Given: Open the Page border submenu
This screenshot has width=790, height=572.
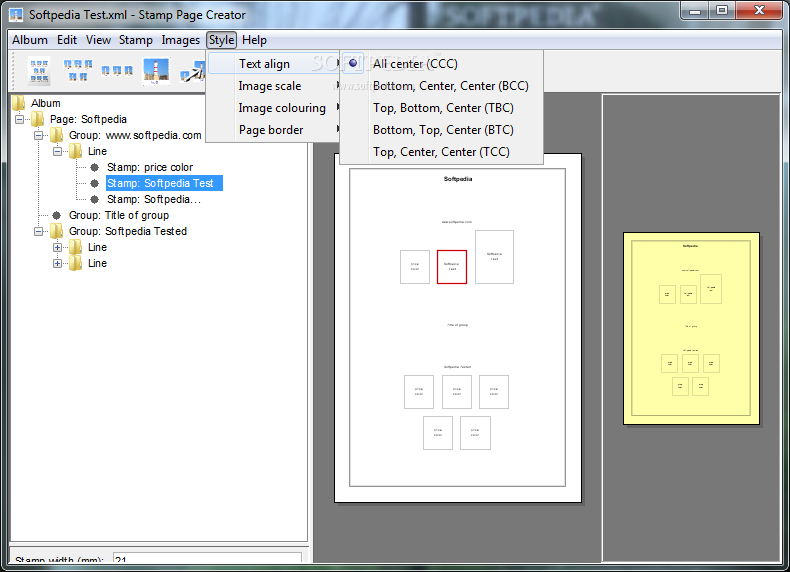Looking at the screenshot, I should click(274, 130).
